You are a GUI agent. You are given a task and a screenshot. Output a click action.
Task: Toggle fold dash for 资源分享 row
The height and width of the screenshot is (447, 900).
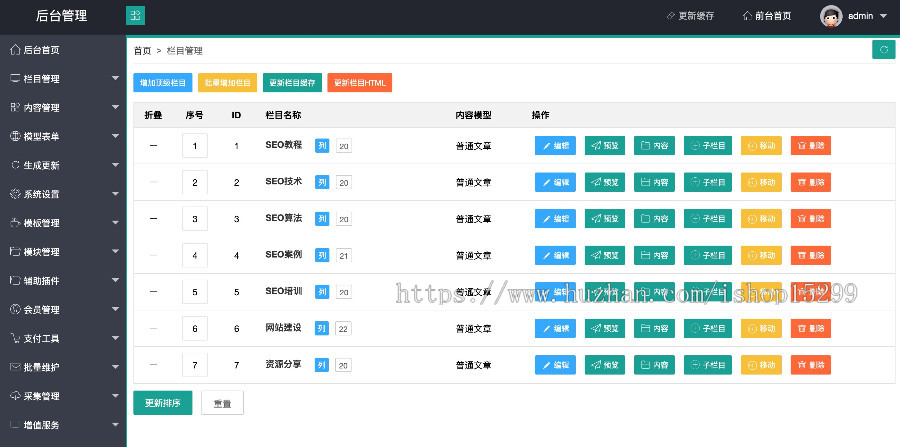pyautogui.click(x=153, y=365)
